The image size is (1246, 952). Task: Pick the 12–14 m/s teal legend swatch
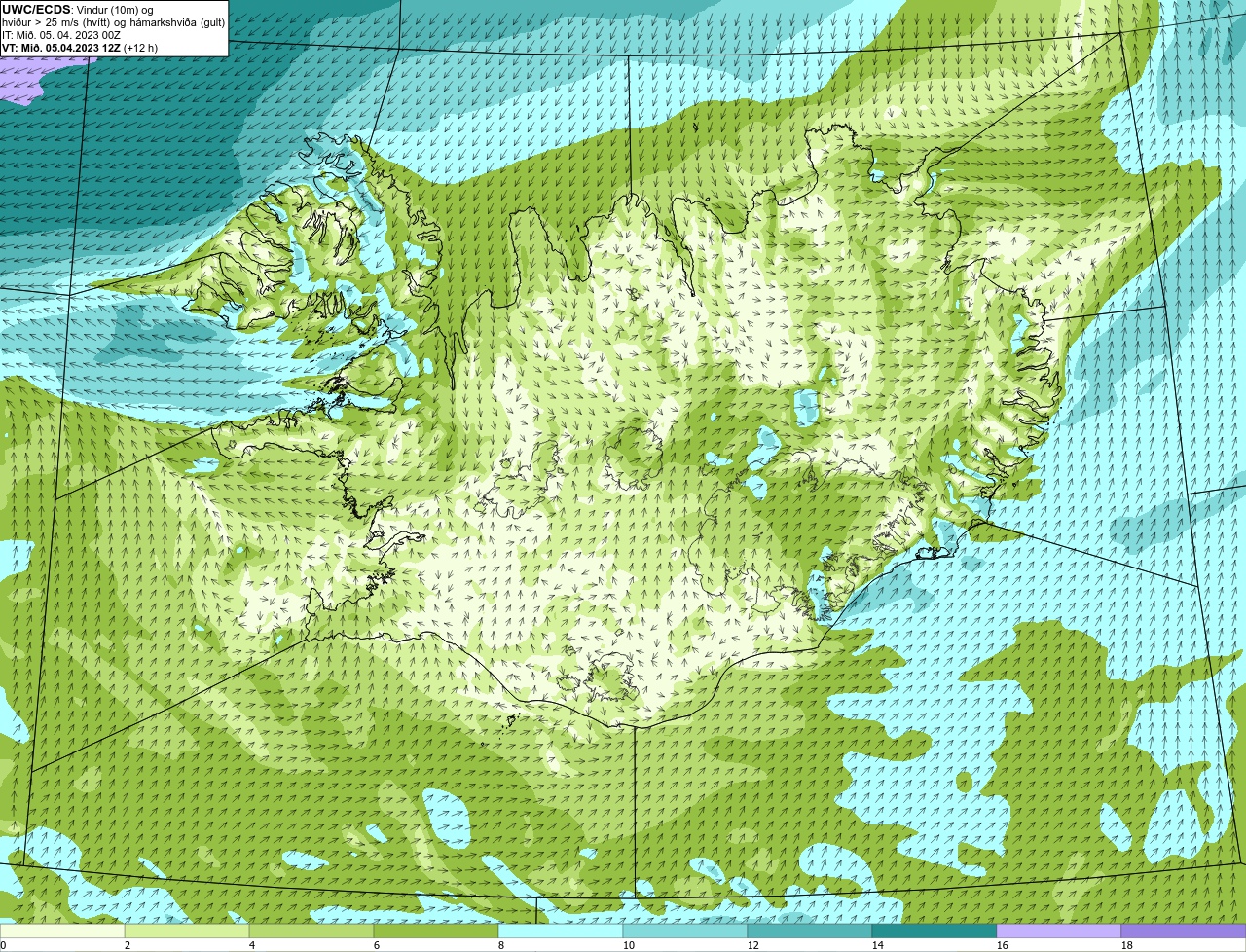810,932
